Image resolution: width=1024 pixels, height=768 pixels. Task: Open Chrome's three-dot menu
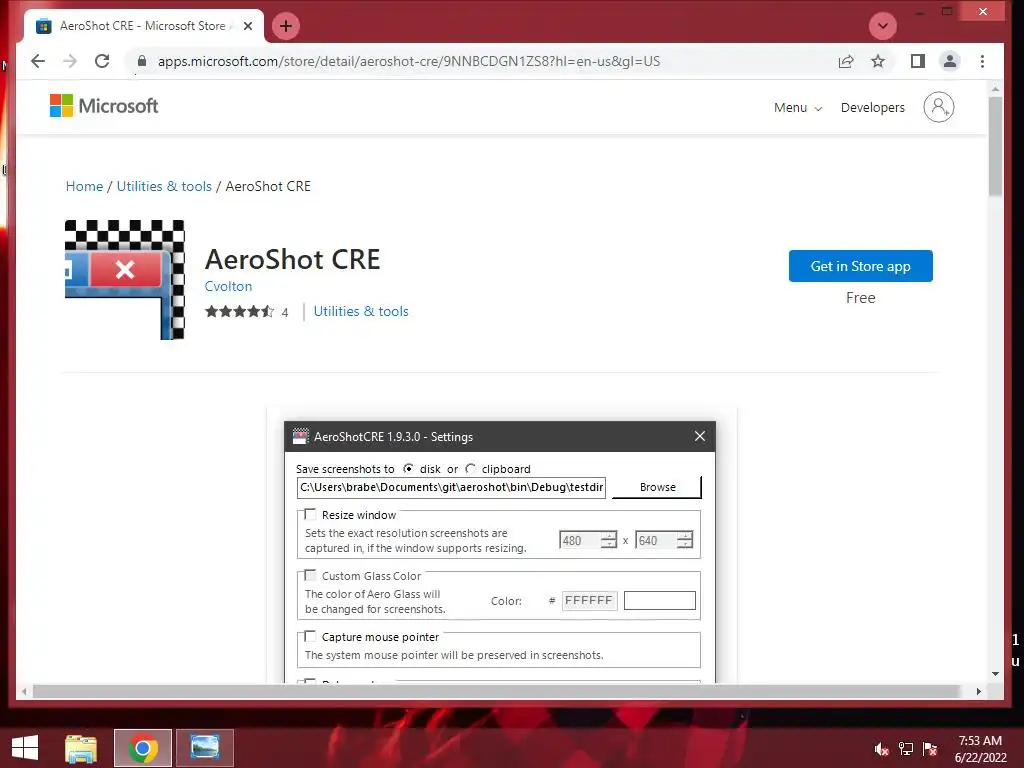coord(982,61)
